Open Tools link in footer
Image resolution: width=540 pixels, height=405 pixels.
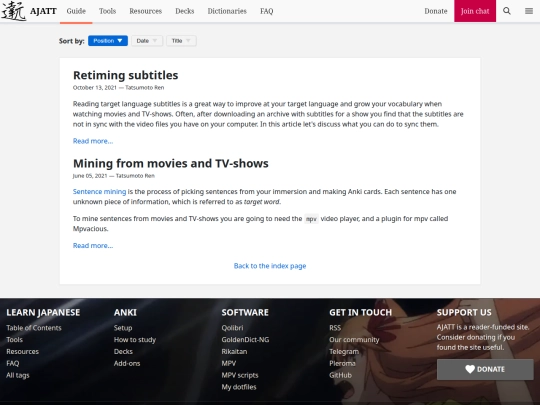14,340
